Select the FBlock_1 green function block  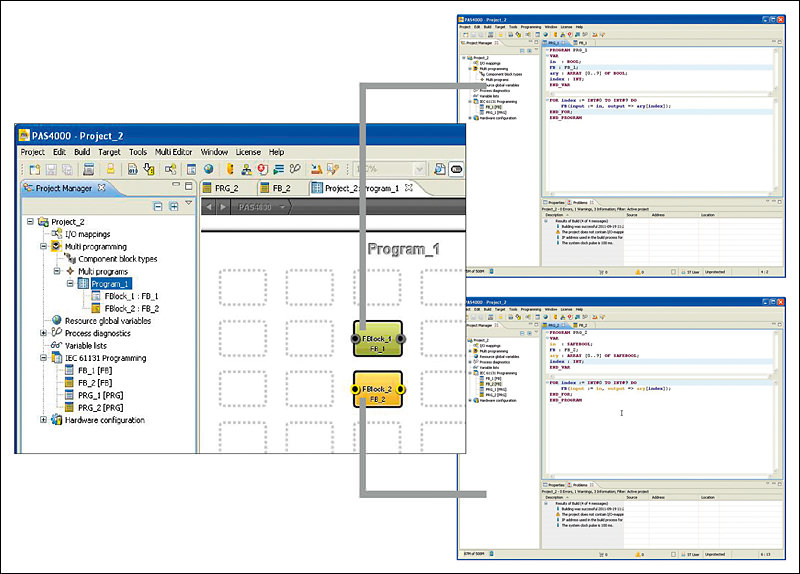point(378,339)
